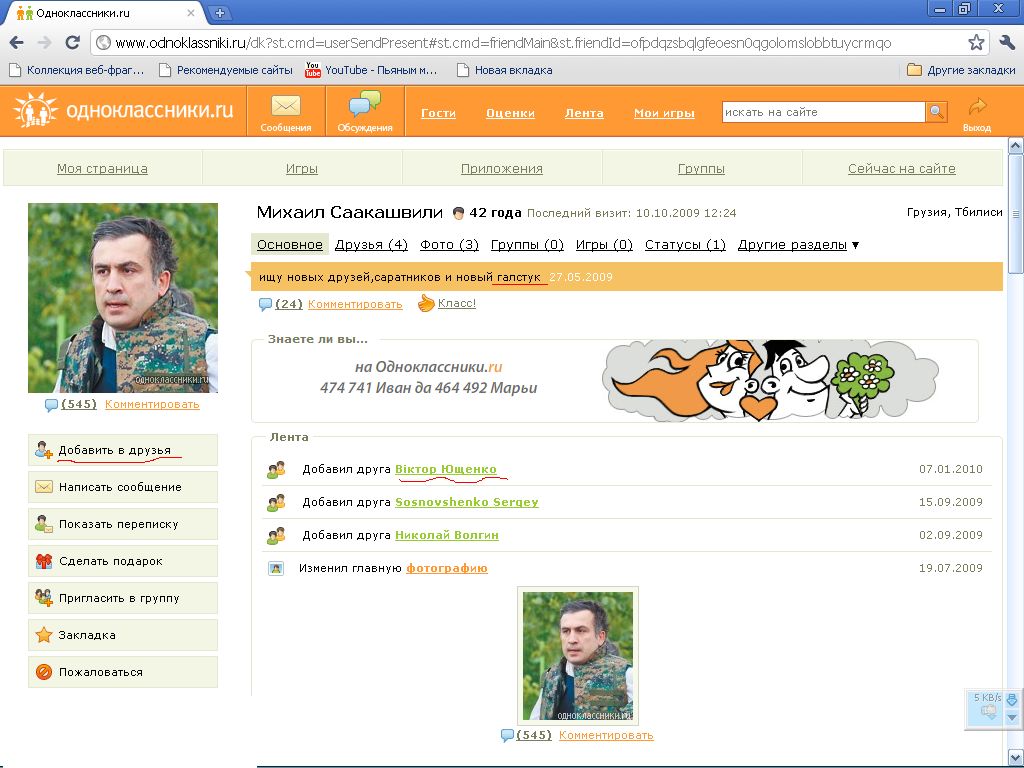This screenshot has width=1024, height=768.
Task: Click Добавить в друзья button
Action: point(123,450)
